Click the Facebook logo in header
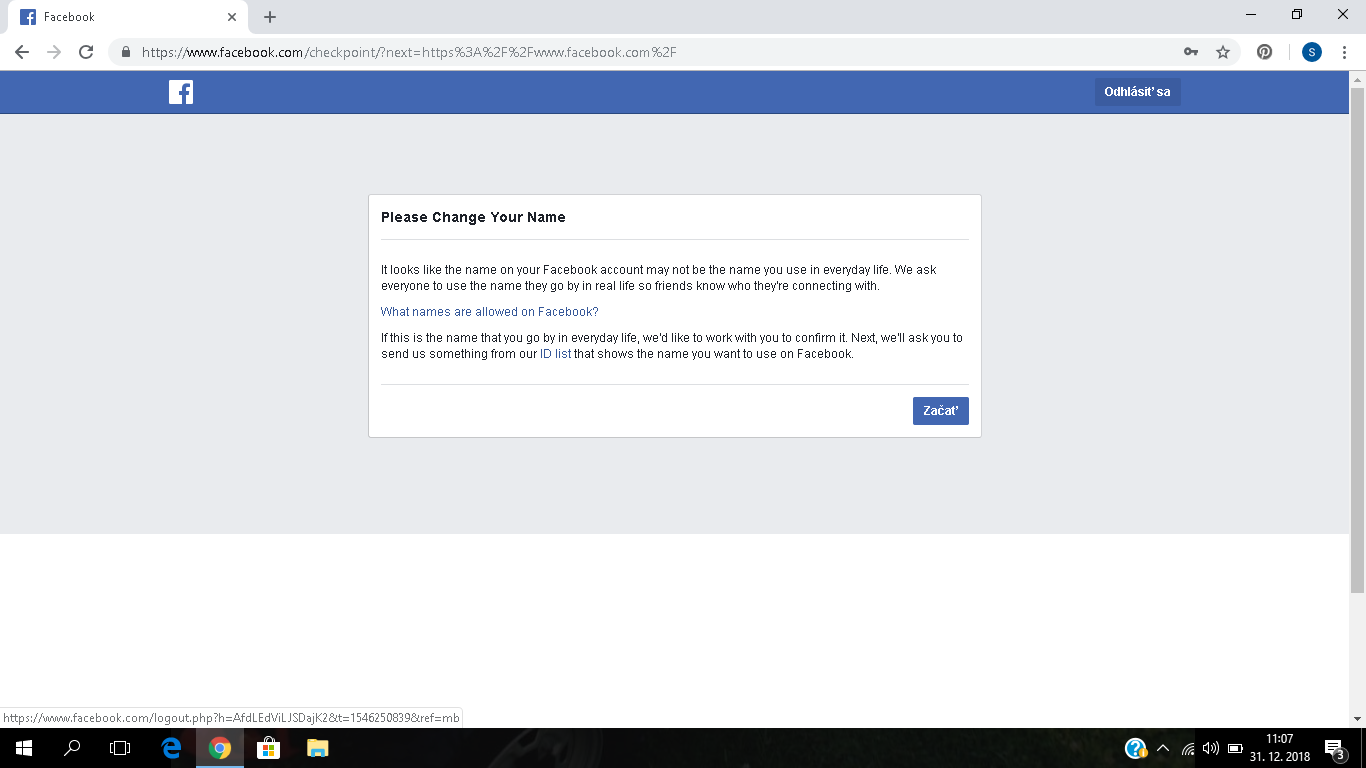Screen dimensions: 1366x768 181,92
